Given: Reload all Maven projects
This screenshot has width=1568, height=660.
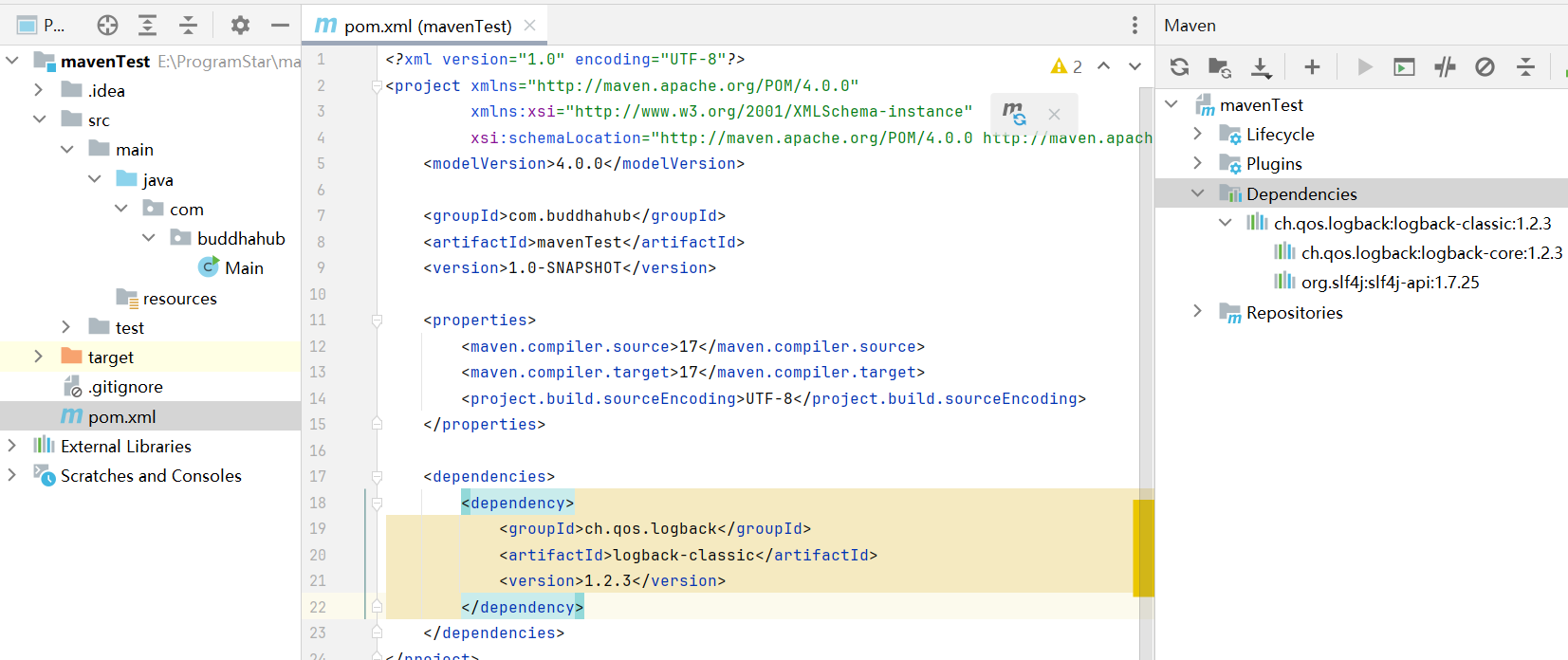Looking at the screenshot, I should point(1179,66).
